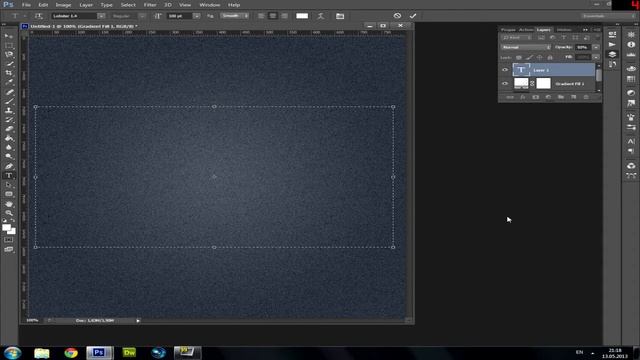Viewport: 640px width, 360px height.
Task: Select the Hand tool
Action: [9, 204]
